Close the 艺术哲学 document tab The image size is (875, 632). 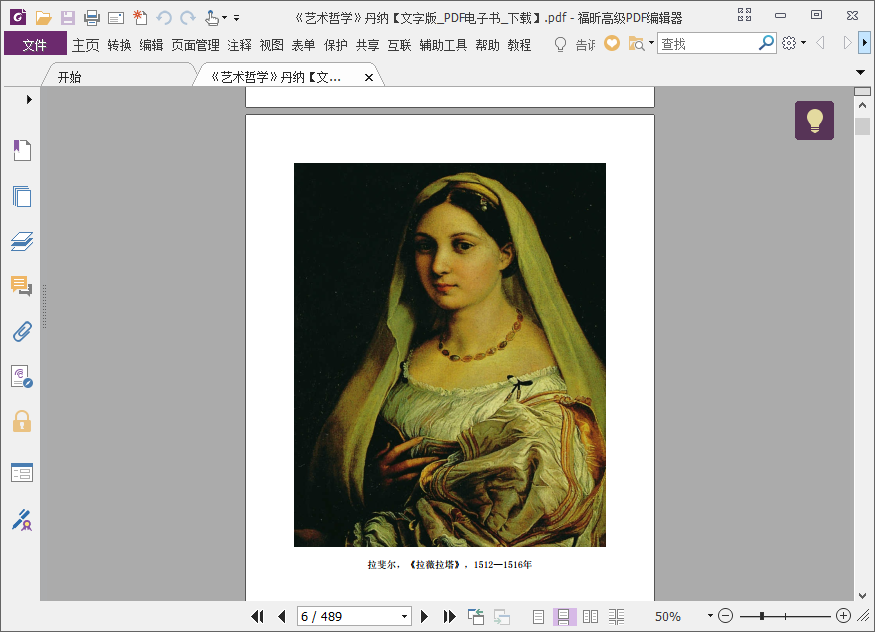point(369,78)
